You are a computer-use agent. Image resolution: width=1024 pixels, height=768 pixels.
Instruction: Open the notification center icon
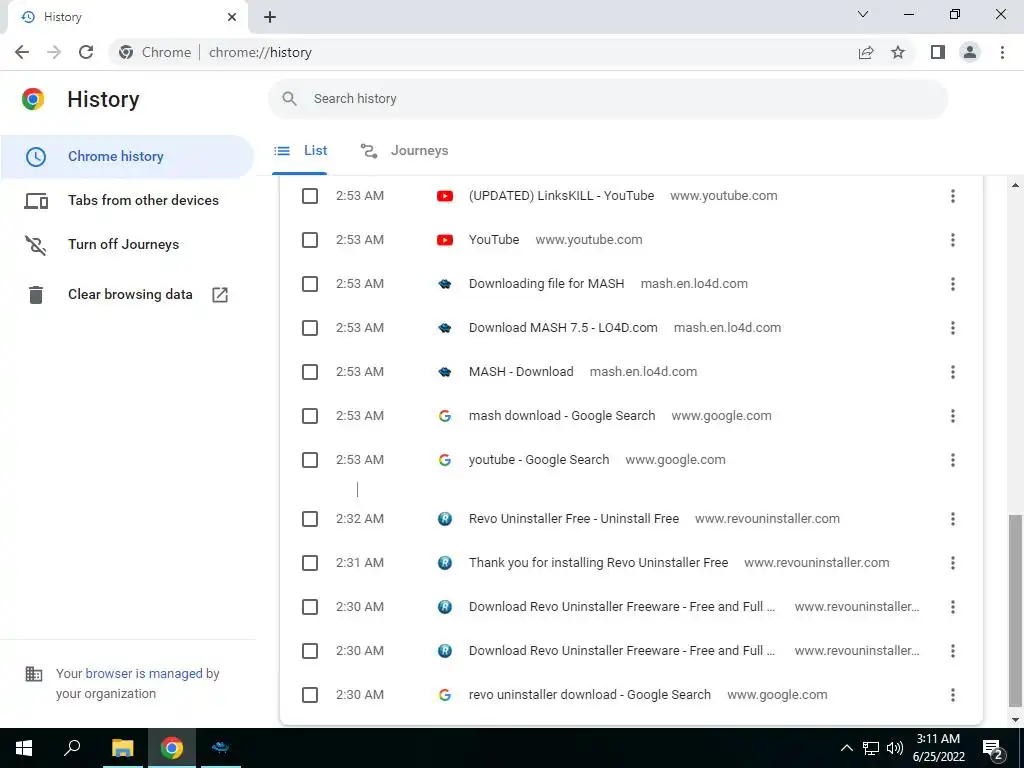993,748
